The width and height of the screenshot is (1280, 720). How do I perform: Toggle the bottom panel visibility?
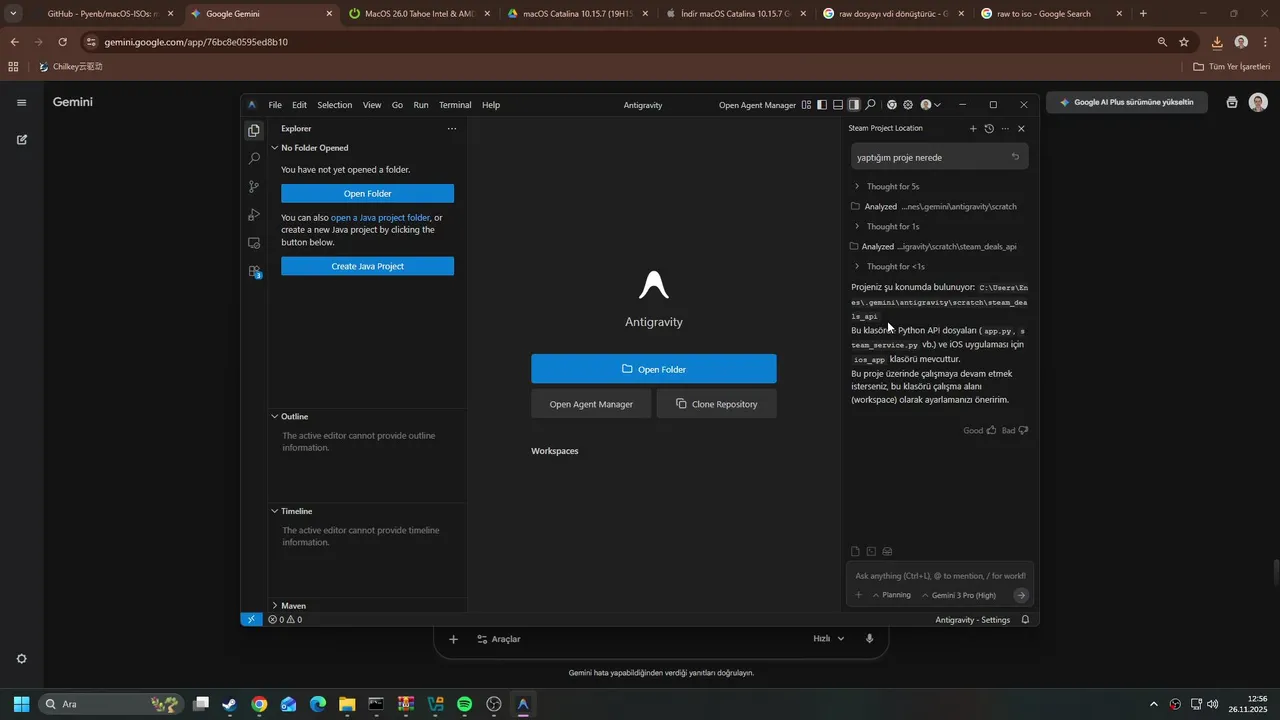coord(838,105)
